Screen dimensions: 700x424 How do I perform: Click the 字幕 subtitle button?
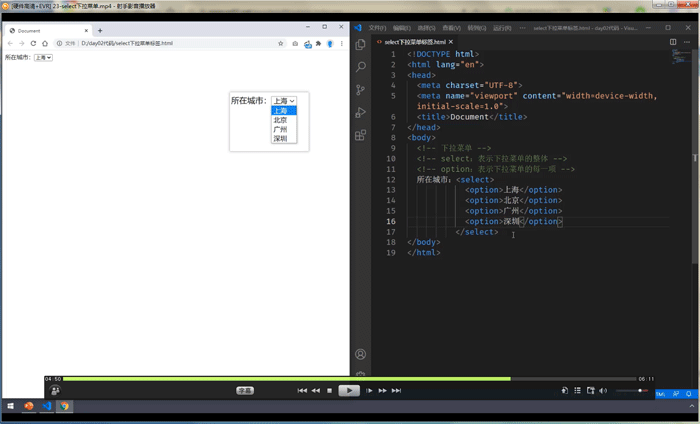pos(245,390)
